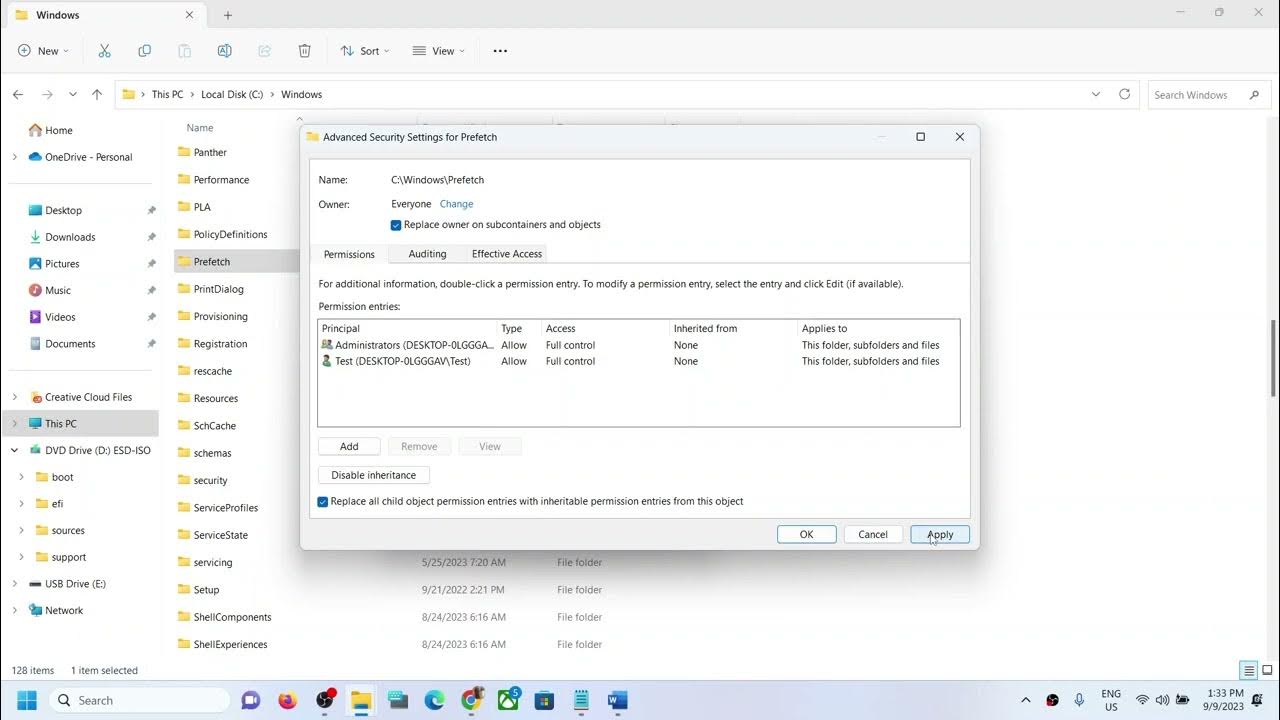Expand the USB Drive (E:) node
Screen dimensions: 1280x720
click(x=14, y=584)
